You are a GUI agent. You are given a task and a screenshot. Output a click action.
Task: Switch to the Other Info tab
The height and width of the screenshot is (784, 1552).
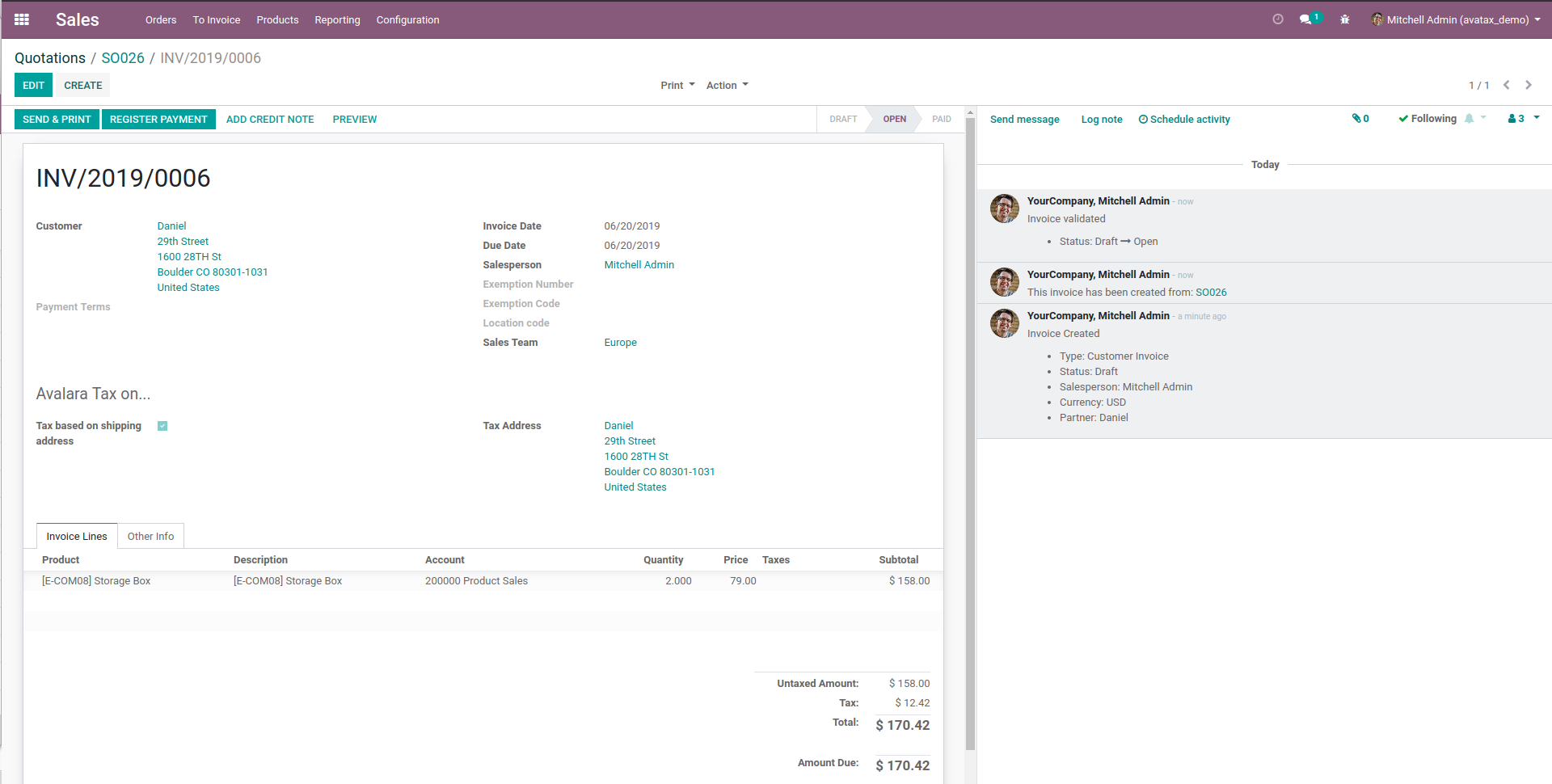click(150, 536)
